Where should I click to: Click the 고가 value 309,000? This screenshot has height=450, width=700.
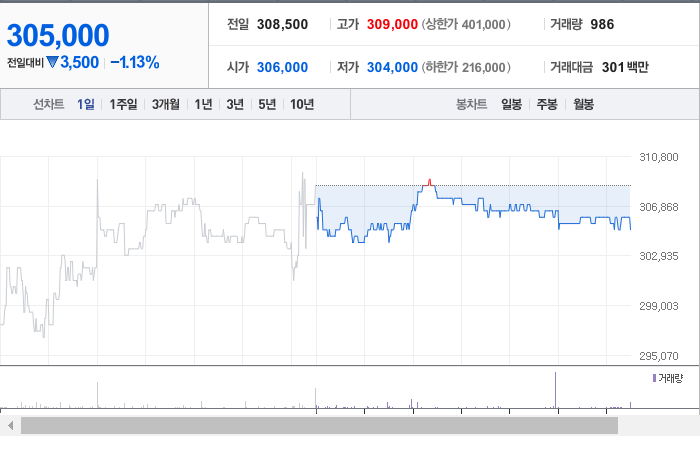392,24
